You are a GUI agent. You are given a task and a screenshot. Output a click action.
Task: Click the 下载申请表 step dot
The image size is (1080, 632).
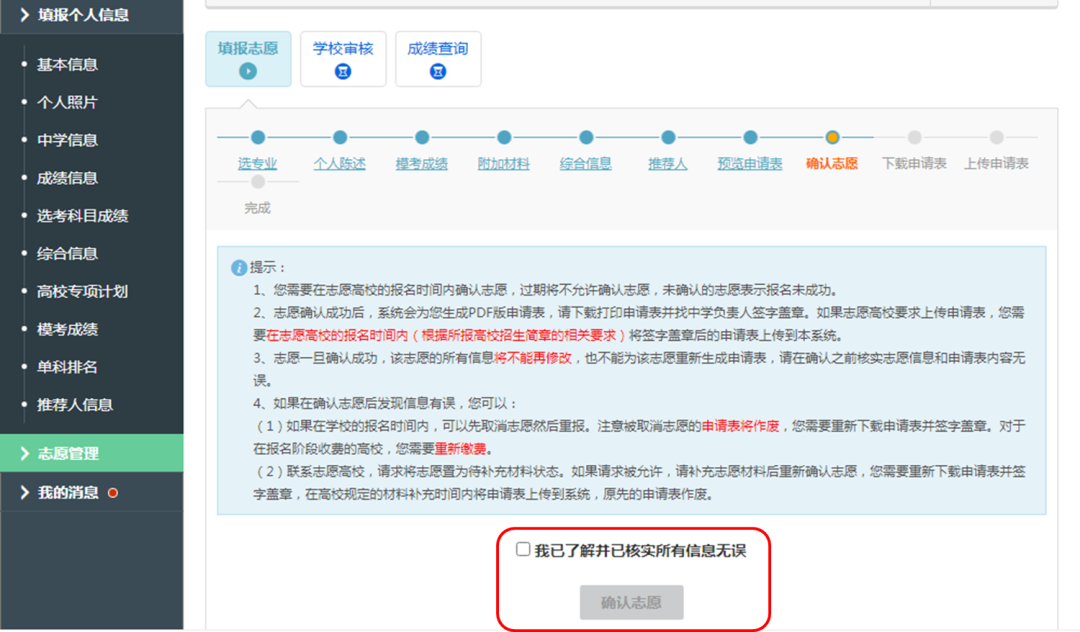916,138
